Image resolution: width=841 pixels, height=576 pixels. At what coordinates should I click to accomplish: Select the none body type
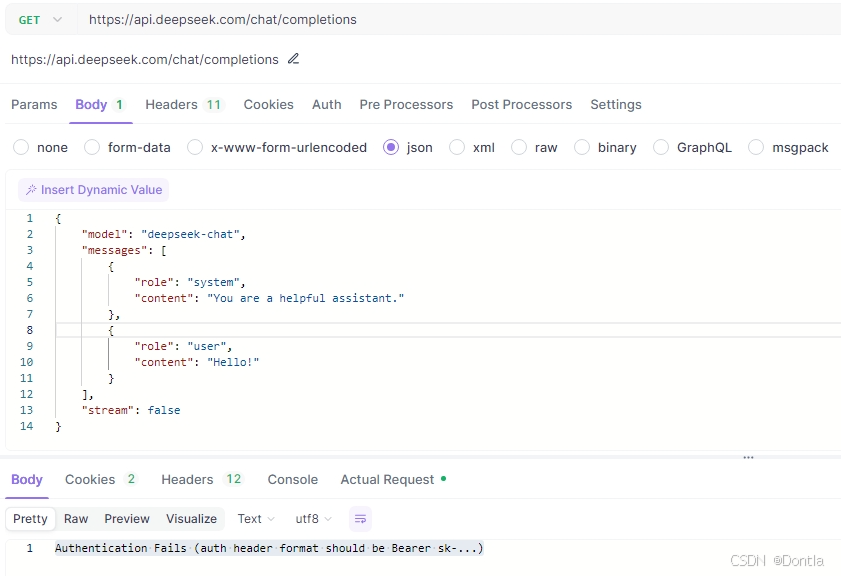(41, 147)
